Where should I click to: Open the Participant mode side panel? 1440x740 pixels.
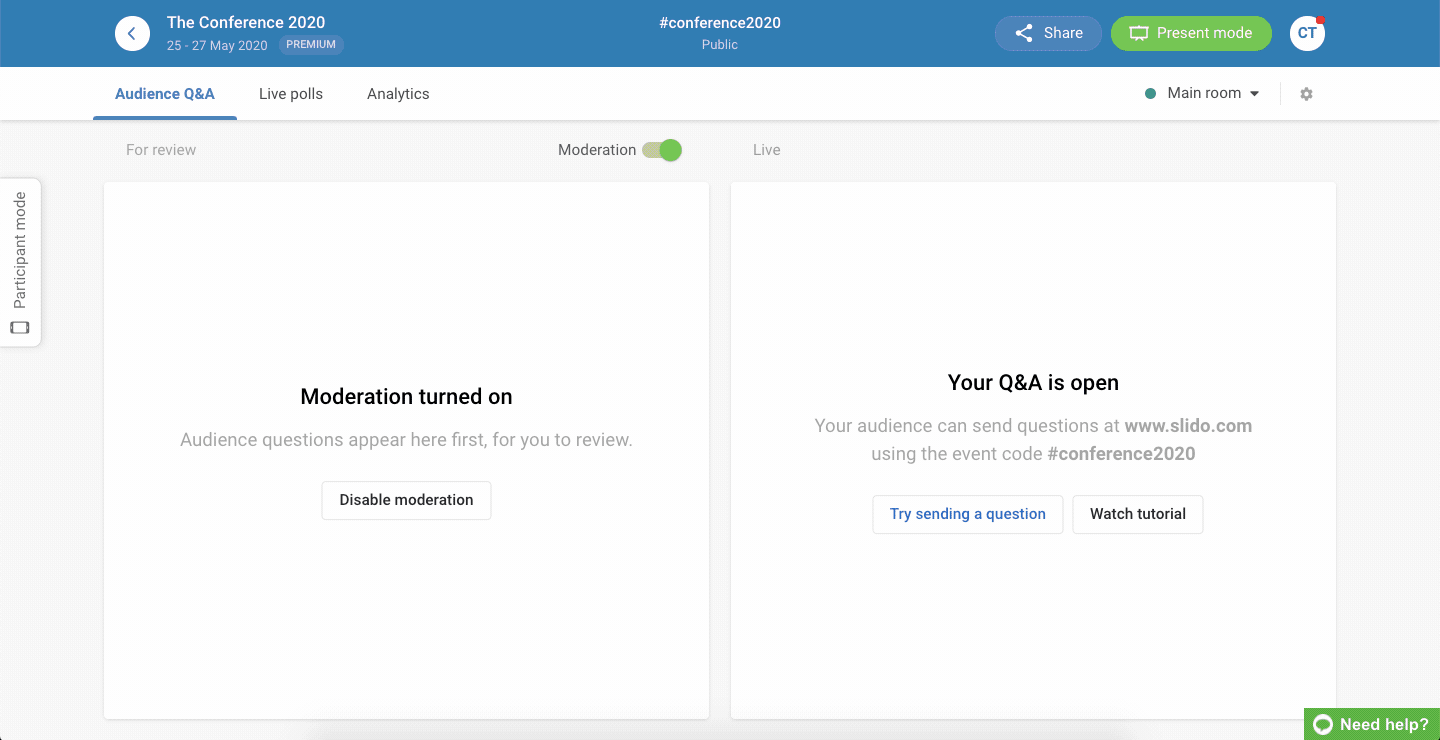tap(20, 263)
